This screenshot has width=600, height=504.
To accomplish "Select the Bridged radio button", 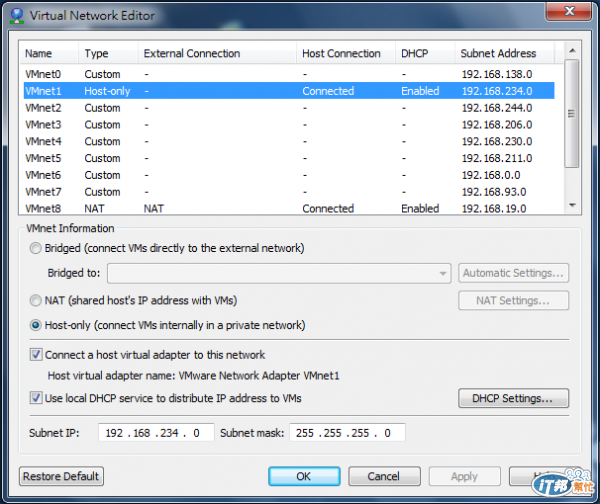I will [36, 248].
